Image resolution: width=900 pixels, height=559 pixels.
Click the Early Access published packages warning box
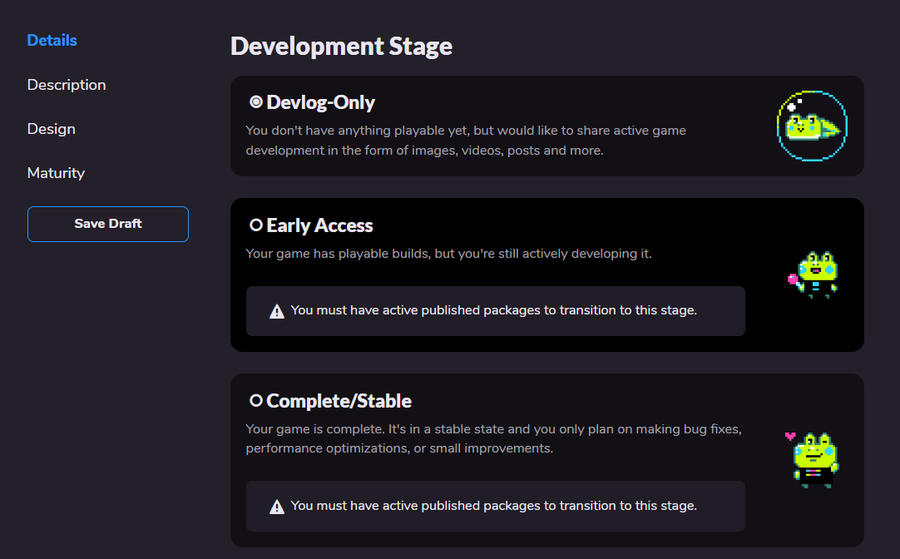(495, 311)
